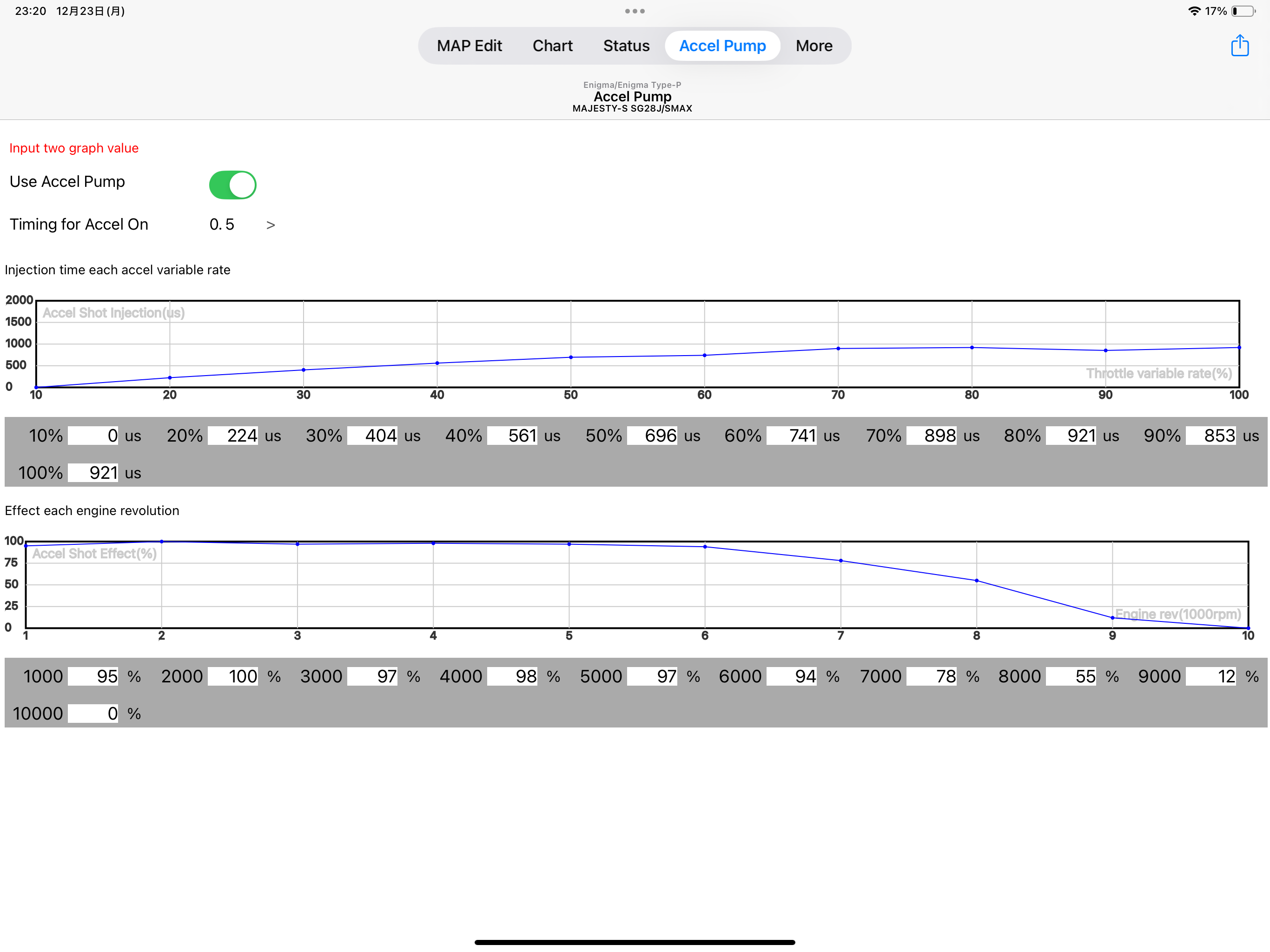Screen dimensions: 1270x952
Task: Switch to the Chart tab
Action: click(x=552, y=46)
